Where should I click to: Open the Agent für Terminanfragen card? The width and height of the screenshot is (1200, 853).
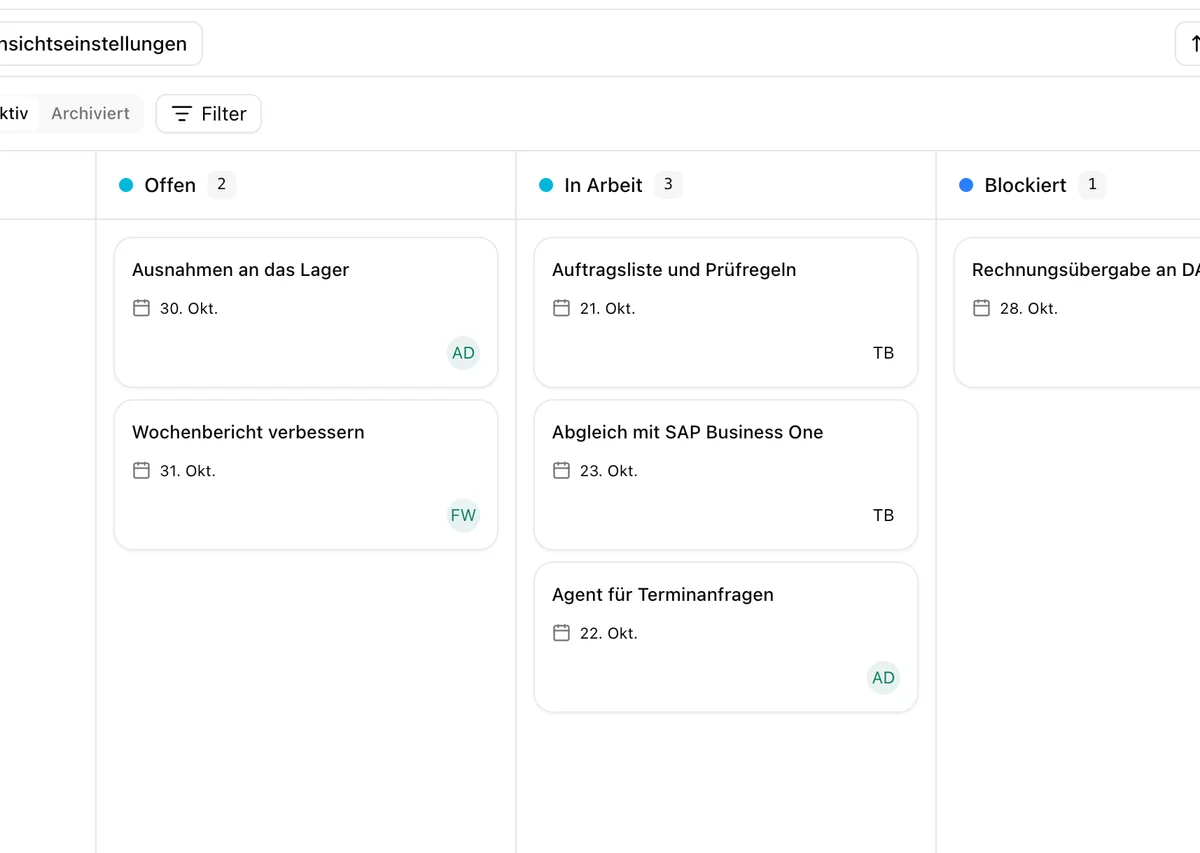726,637
